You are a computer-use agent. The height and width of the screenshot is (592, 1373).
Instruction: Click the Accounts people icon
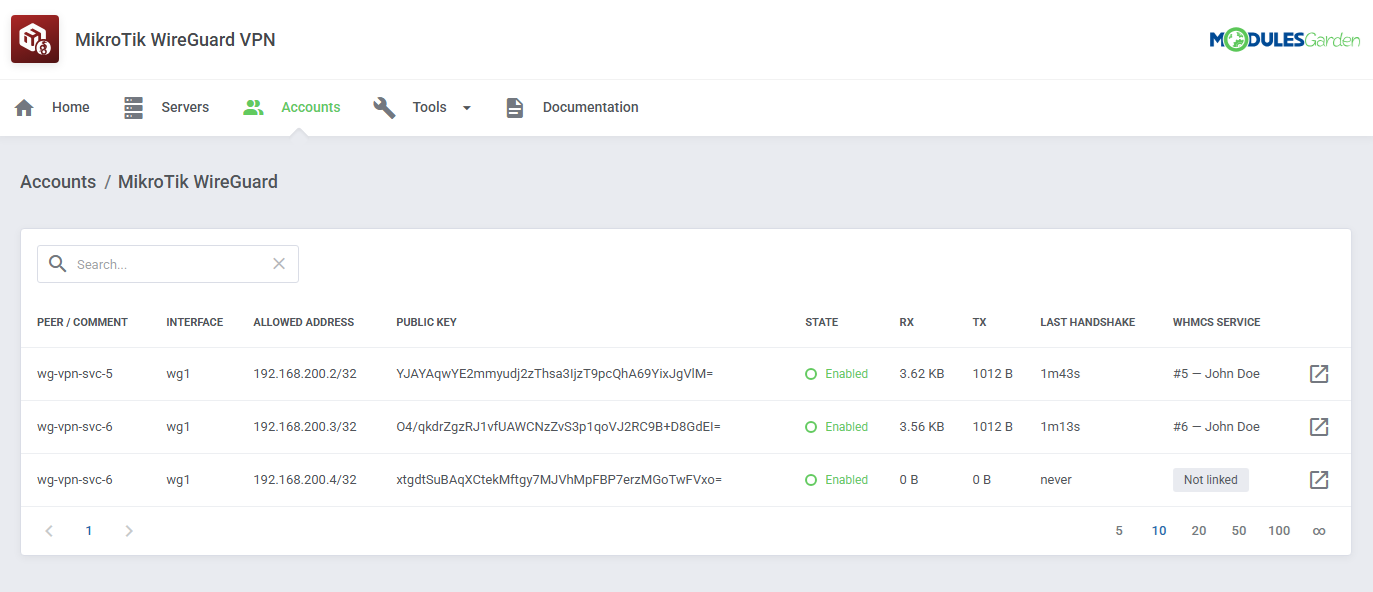(253, 107)
